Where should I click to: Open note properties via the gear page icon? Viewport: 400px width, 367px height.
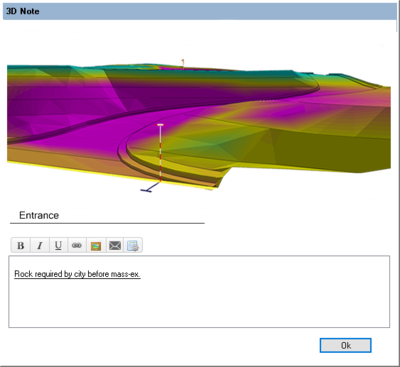(x=133, y=246)
